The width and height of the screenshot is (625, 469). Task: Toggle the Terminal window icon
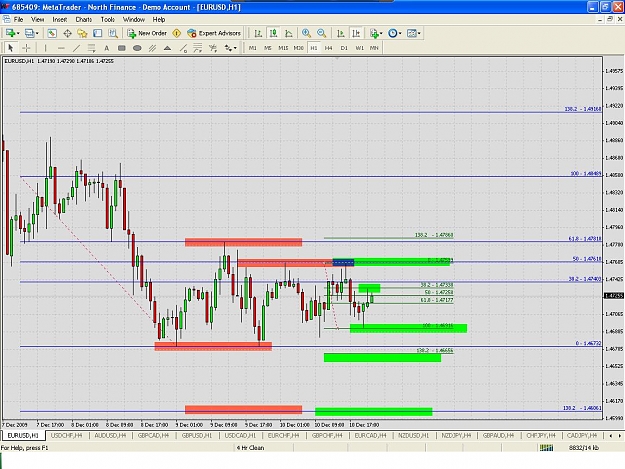[98, 33]
